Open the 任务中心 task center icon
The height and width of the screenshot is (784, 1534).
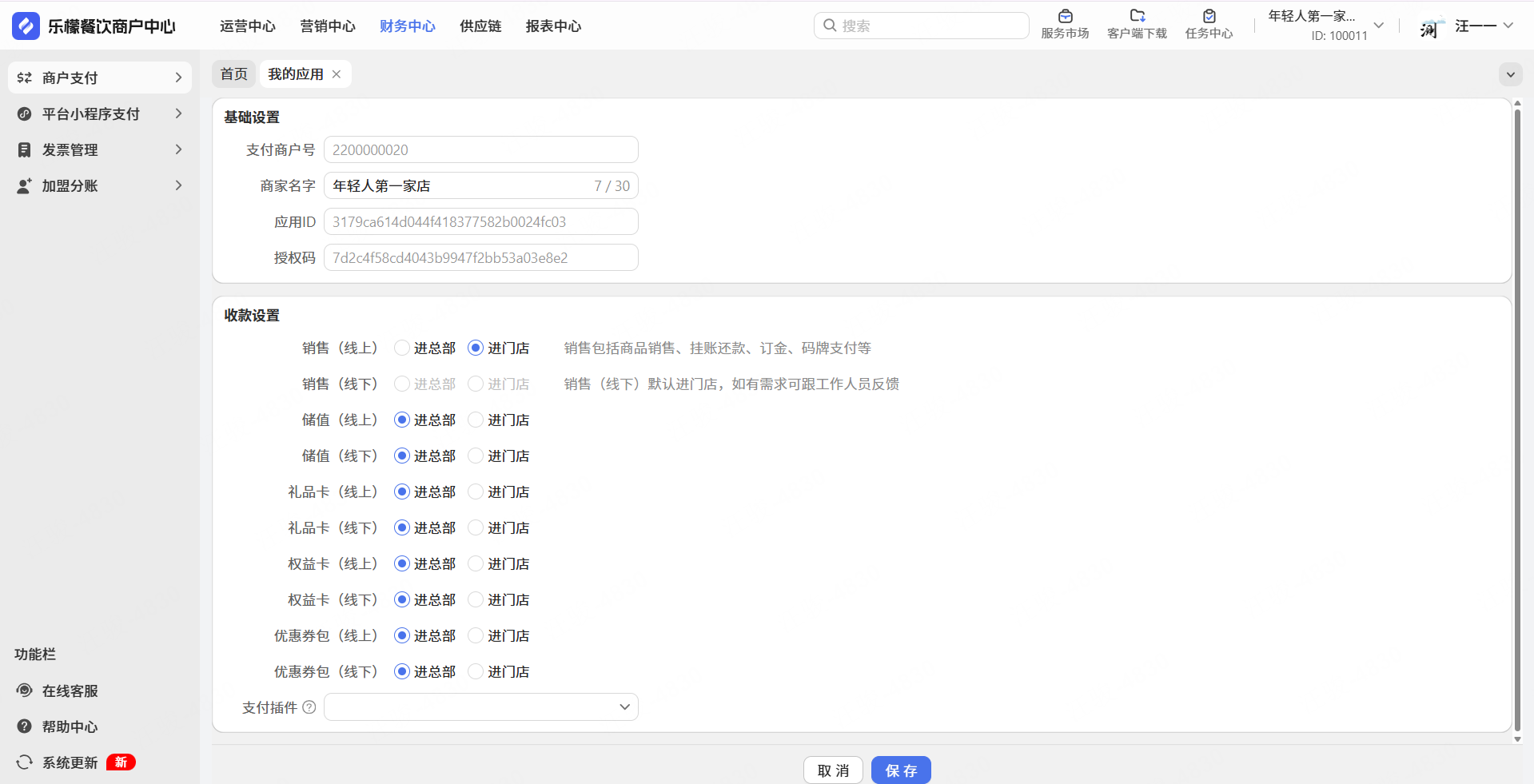click(x=1209, y=17)
